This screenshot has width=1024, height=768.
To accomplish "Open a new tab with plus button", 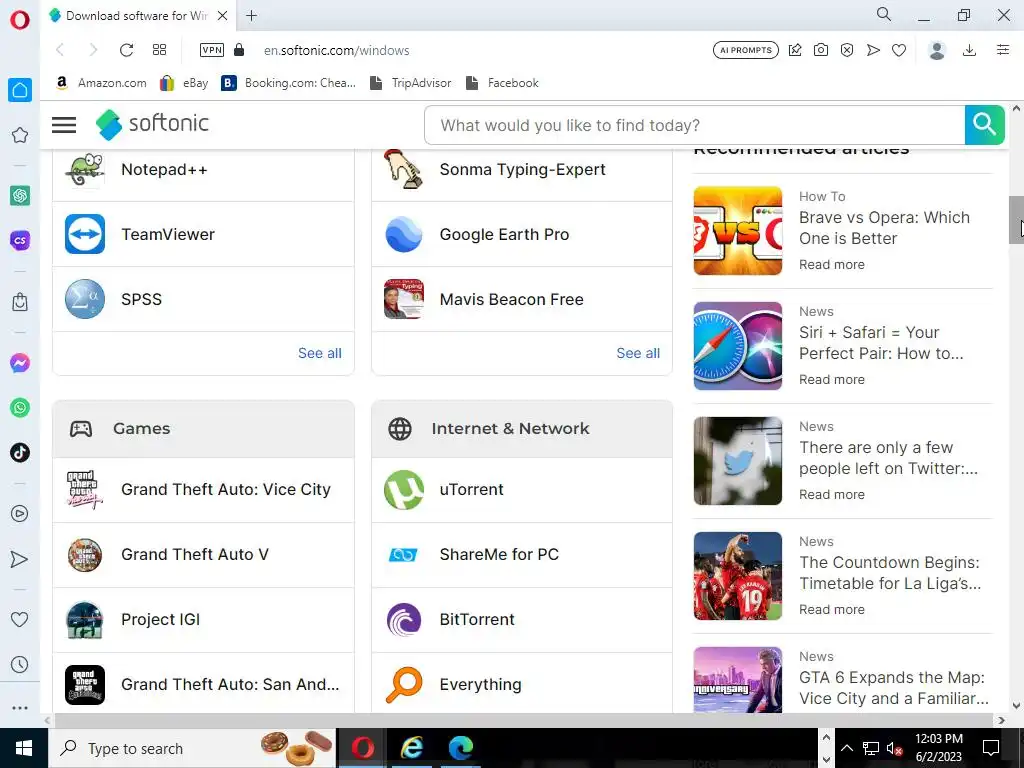I will coord(251,16).
